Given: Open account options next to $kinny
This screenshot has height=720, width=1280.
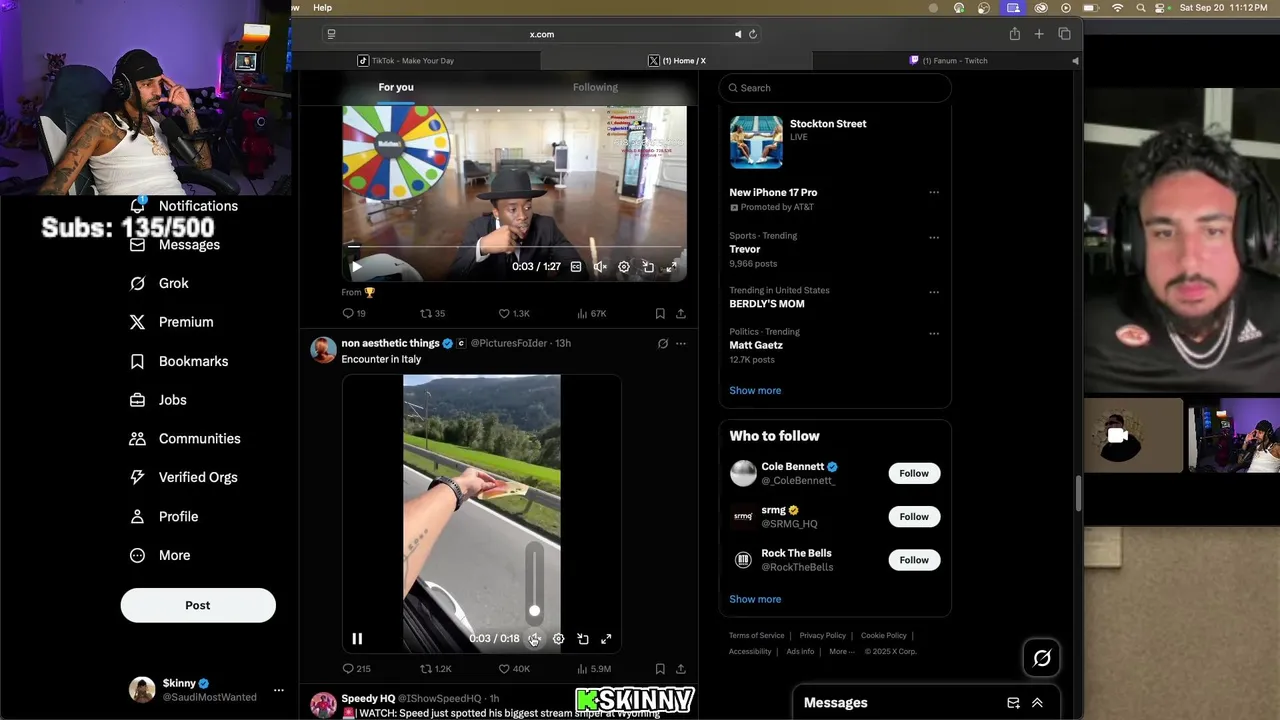Looking at the screenshot, I should pyautogui.click(x=279, y=690).
